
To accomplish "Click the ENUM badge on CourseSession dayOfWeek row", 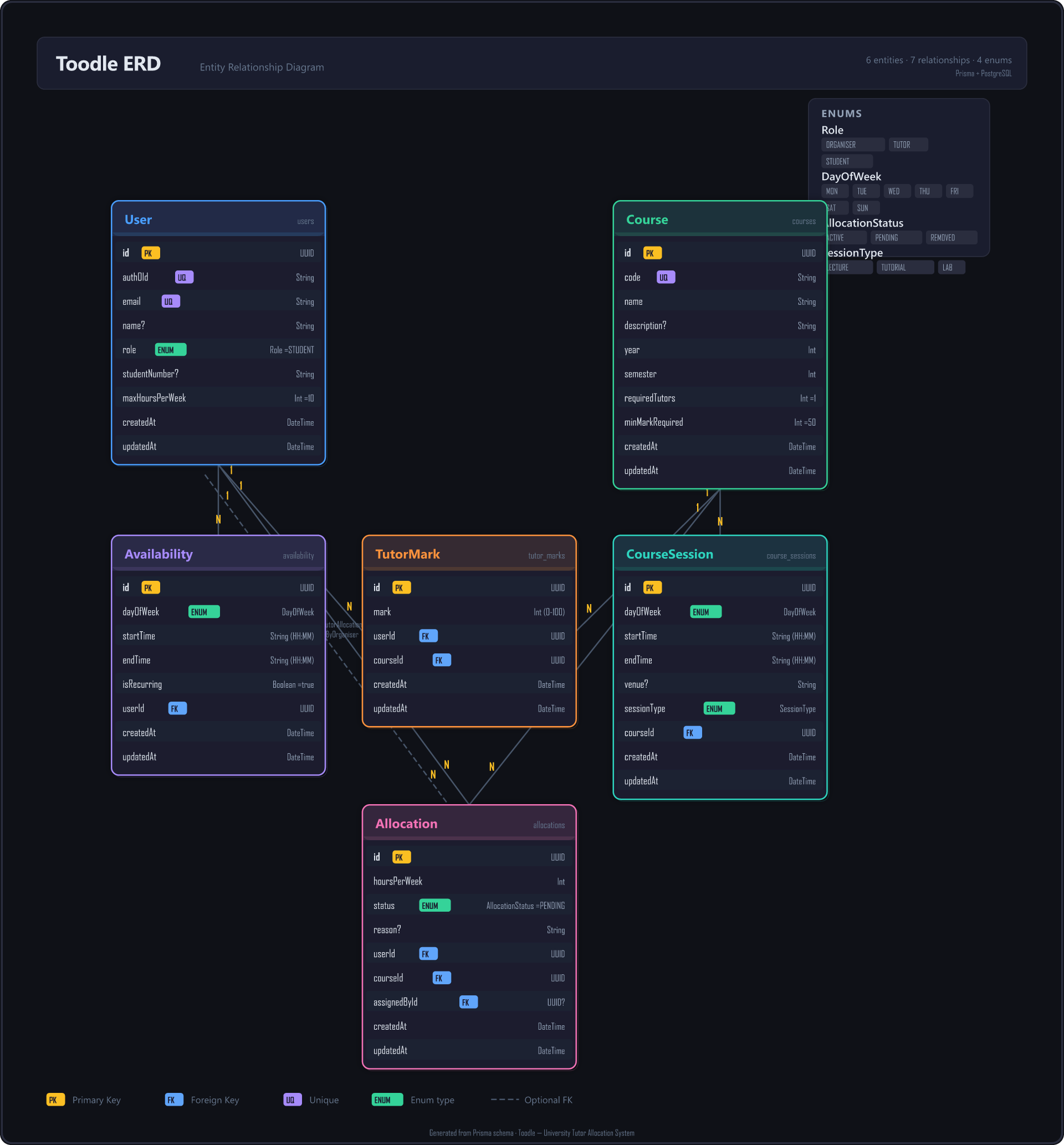I will pos(706,612).
